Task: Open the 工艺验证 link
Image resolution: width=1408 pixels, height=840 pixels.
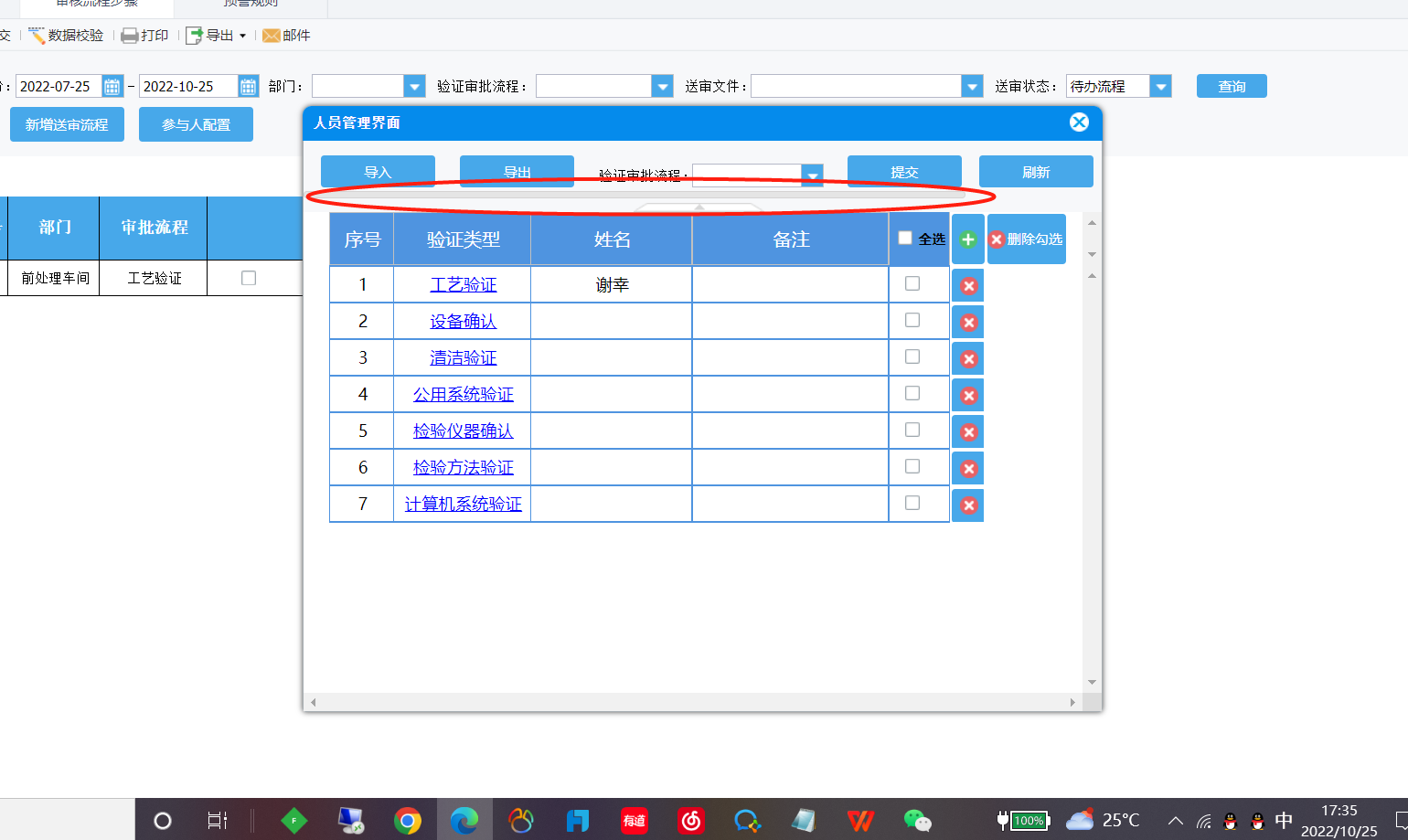Action: pos(464,284)
